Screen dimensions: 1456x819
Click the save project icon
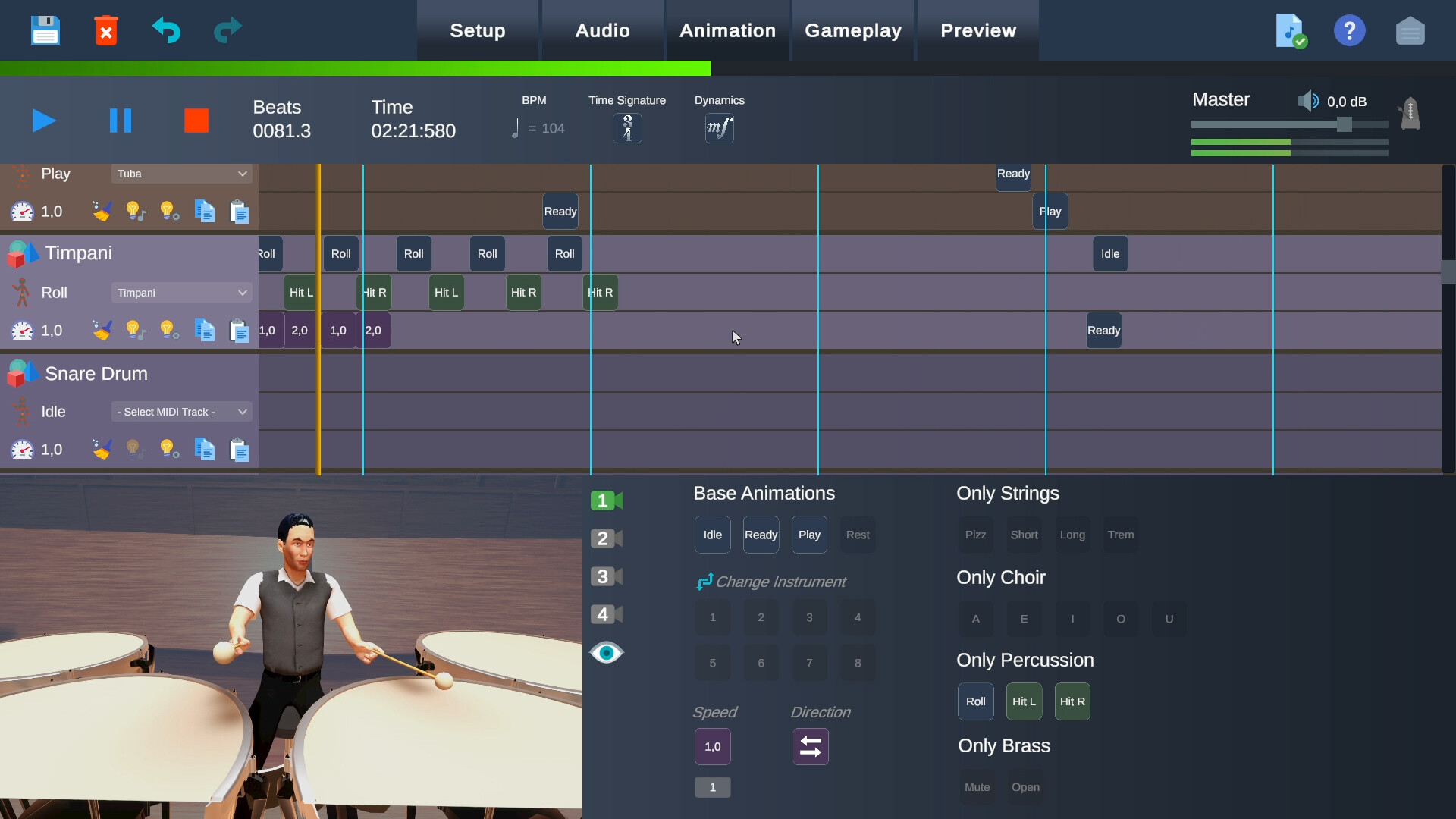pyautogui.click(x=45, y=30)
